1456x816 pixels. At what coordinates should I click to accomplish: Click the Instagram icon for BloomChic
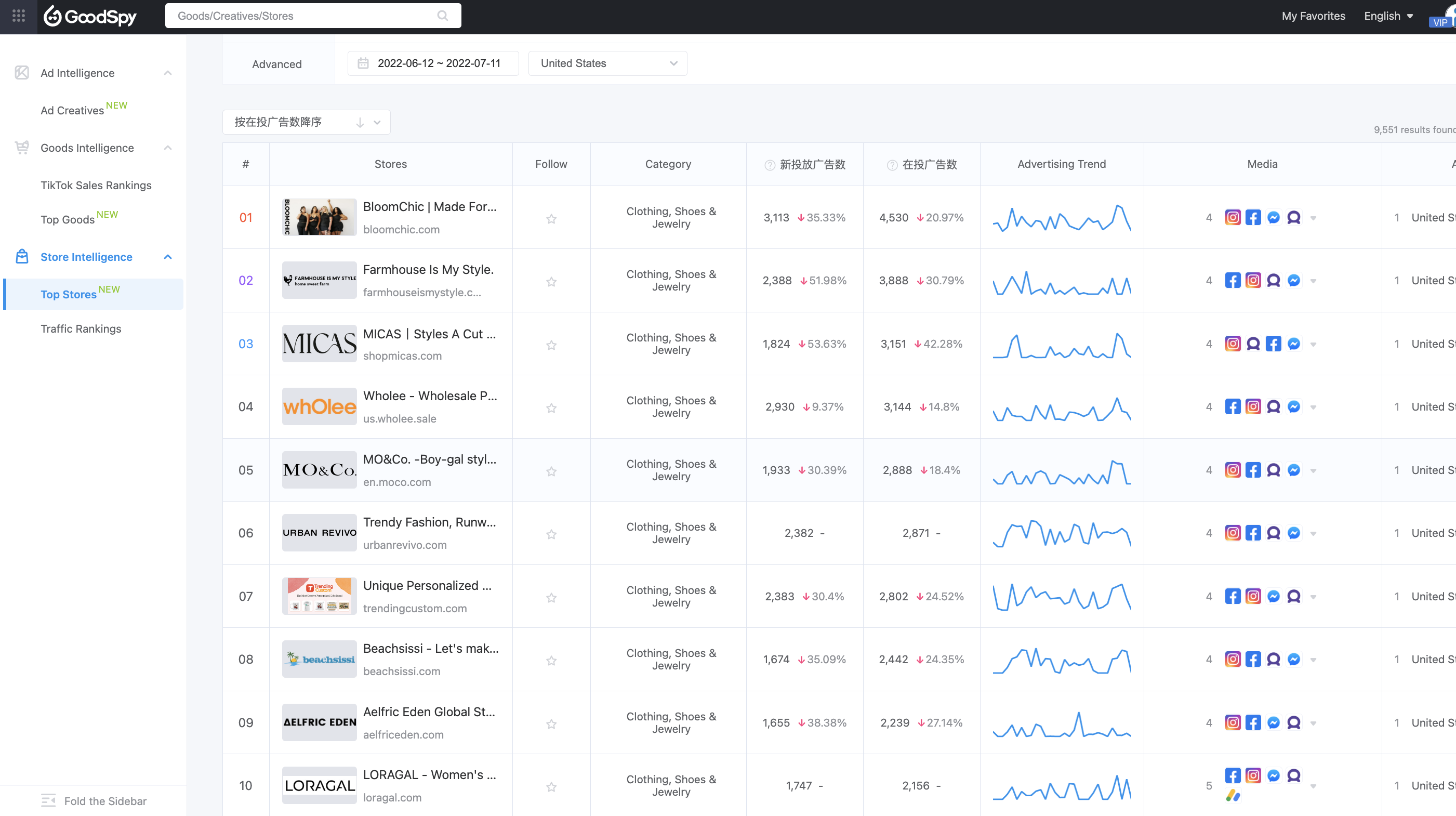coord(1232,217)
